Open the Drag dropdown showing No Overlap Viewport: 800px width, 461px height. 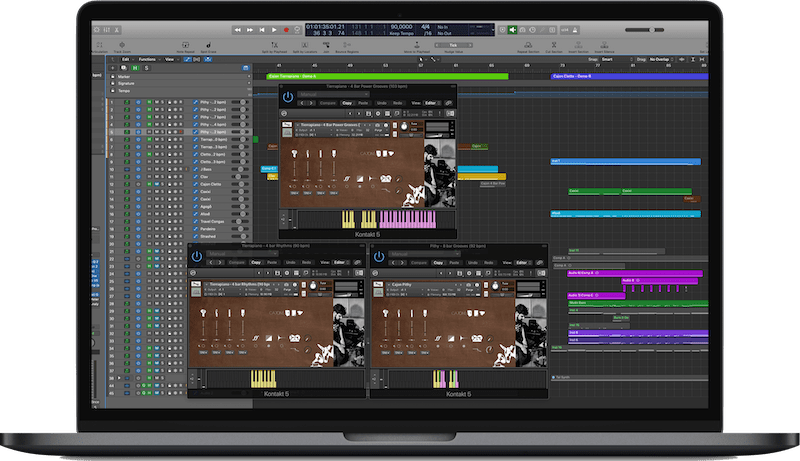[x=662, y=60]
